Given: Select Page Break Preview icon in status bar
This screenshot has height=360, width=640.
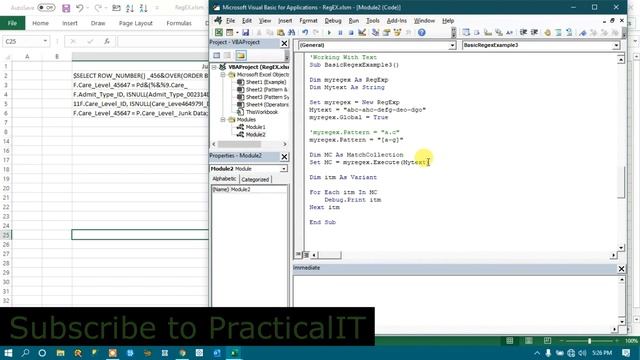Looking at the screenshot, I should 547,340.
